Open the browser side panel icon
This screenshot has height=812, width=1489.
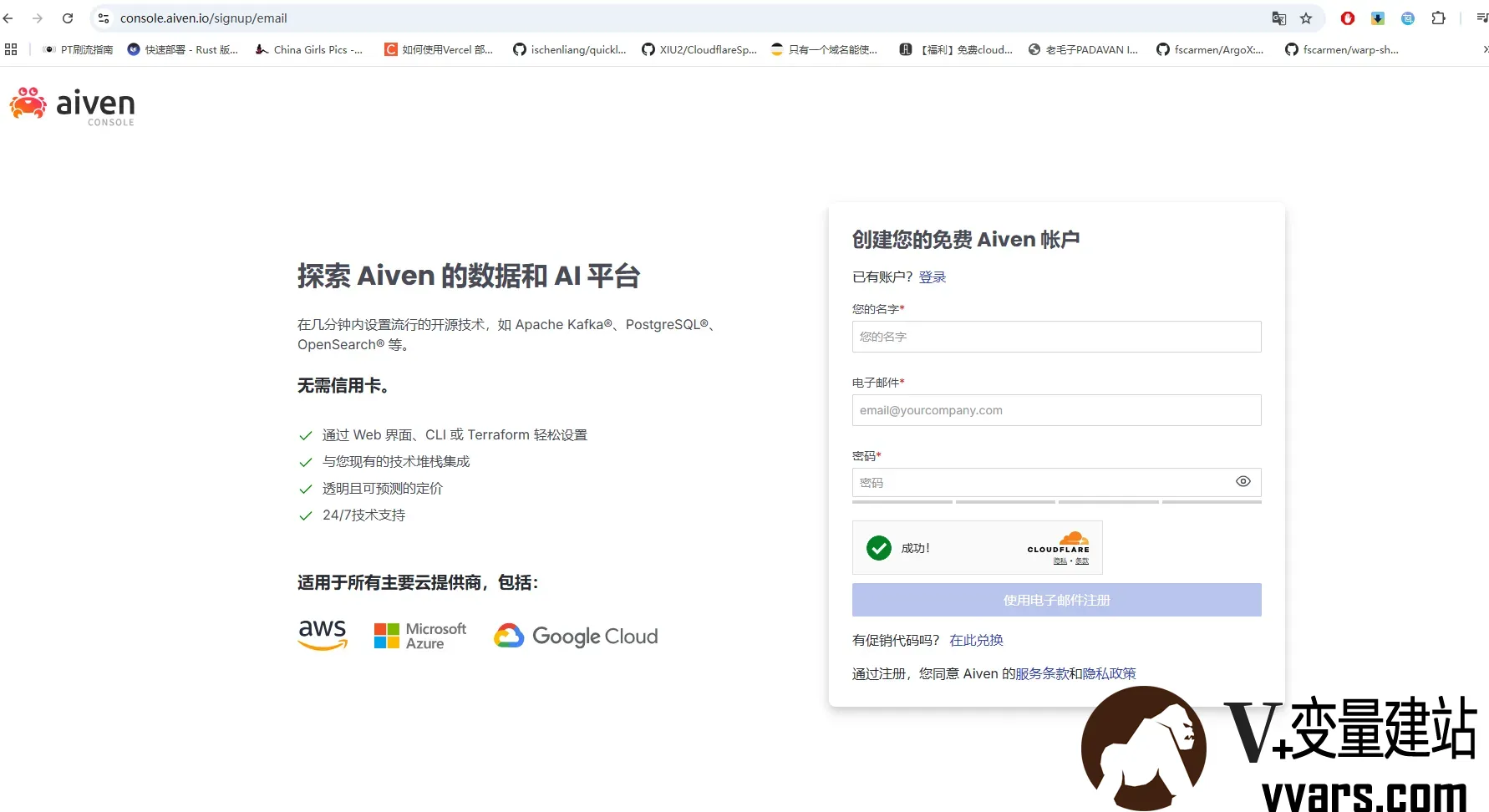(1481, 18)
